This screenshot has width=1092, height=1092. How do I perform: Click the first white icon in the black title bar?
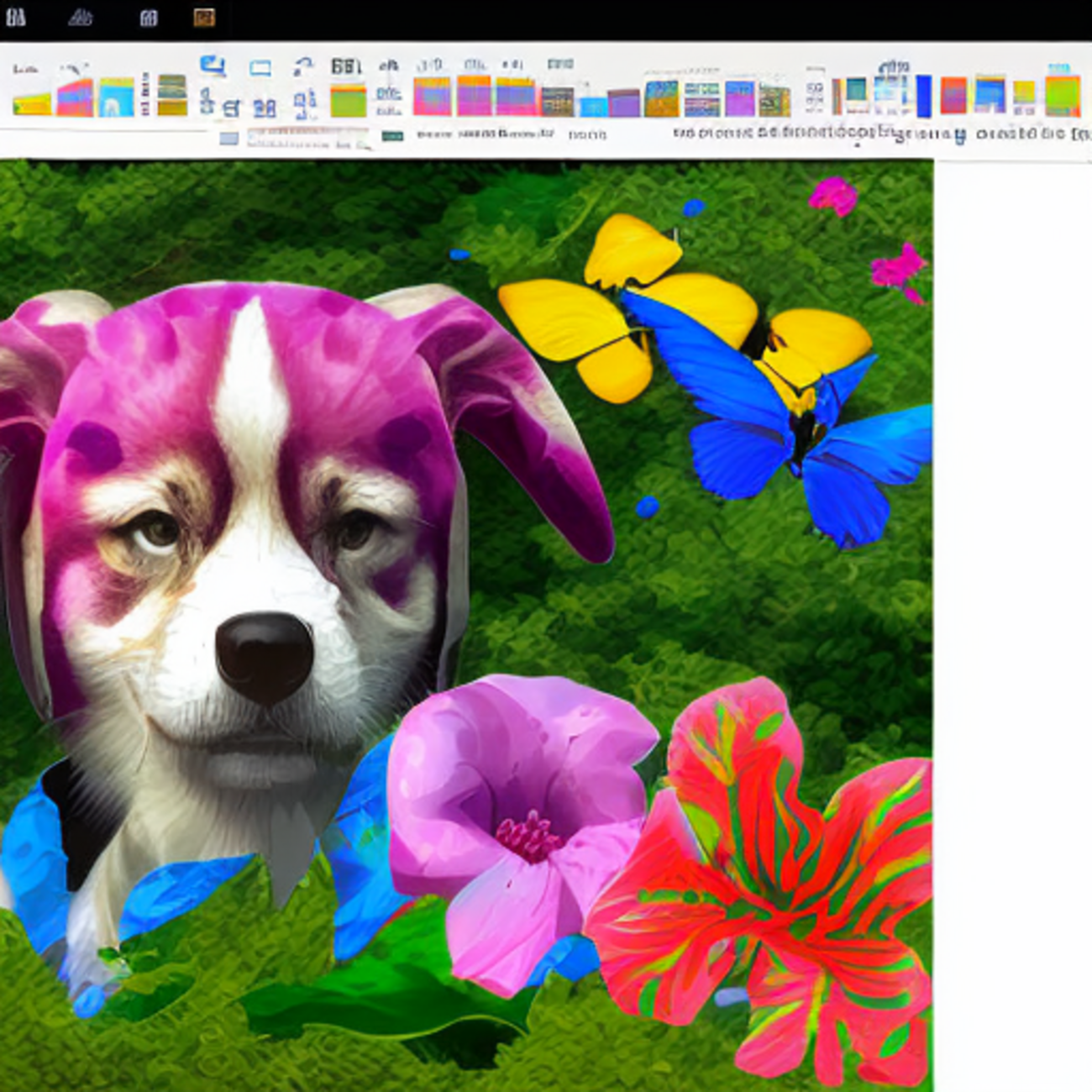pyautogui.click(x=16, y=18)
